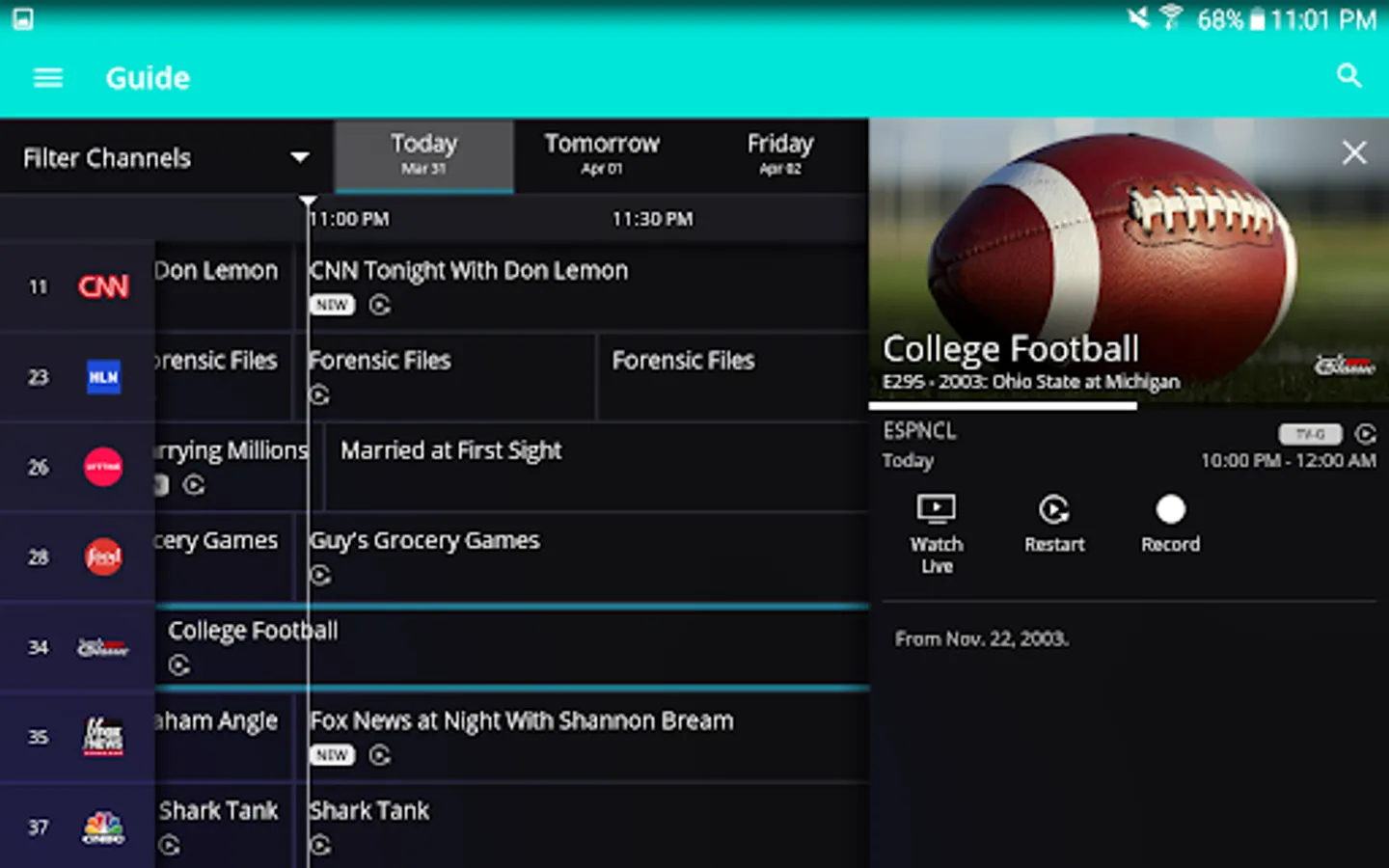The image size is (1389, 868).
Task: Click restart icon under Marrying Millions
Action: 194,485
